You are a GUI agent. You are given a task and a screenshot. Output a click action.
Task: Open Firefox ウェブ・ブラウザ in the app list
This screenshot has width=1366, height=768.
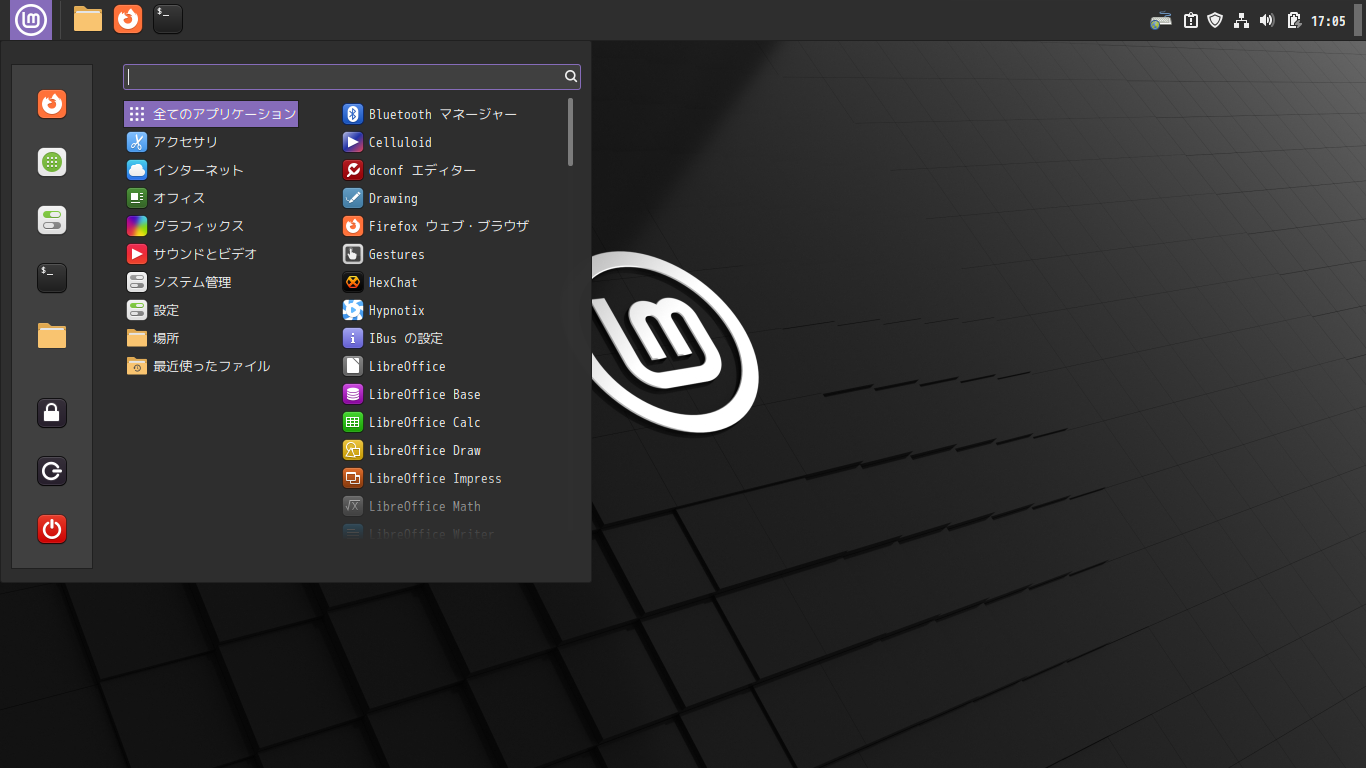tap(452, 226)
